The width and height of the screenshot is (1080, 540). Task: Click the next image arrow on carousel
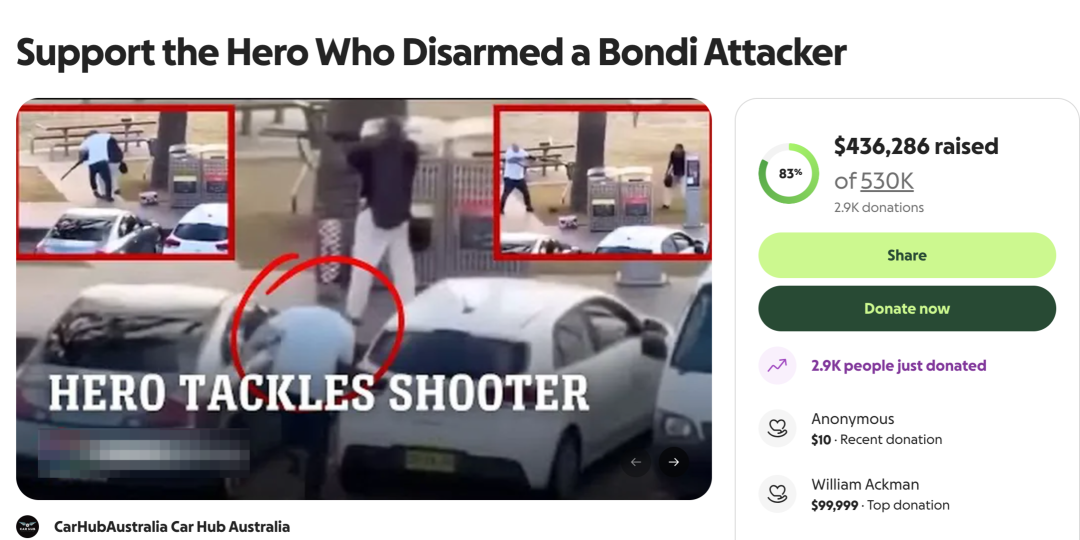(674, 462)
